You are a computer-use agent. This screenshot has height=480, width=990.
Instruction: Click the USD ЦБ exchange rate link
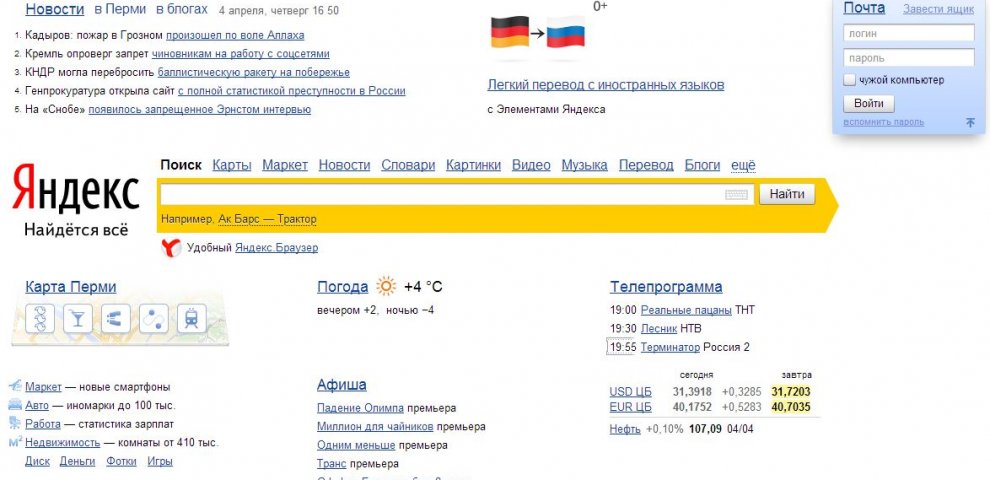630,392
